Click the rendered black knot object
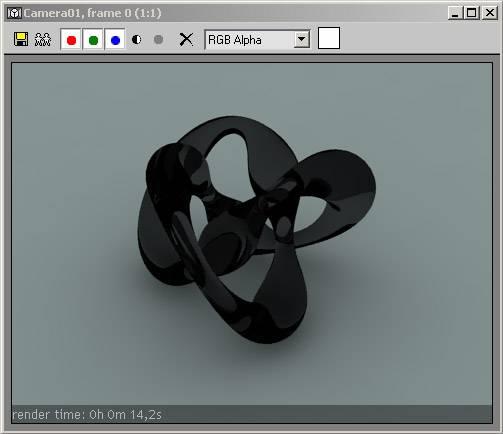Viewport: 503px width, 434px height. pos(257,229)
